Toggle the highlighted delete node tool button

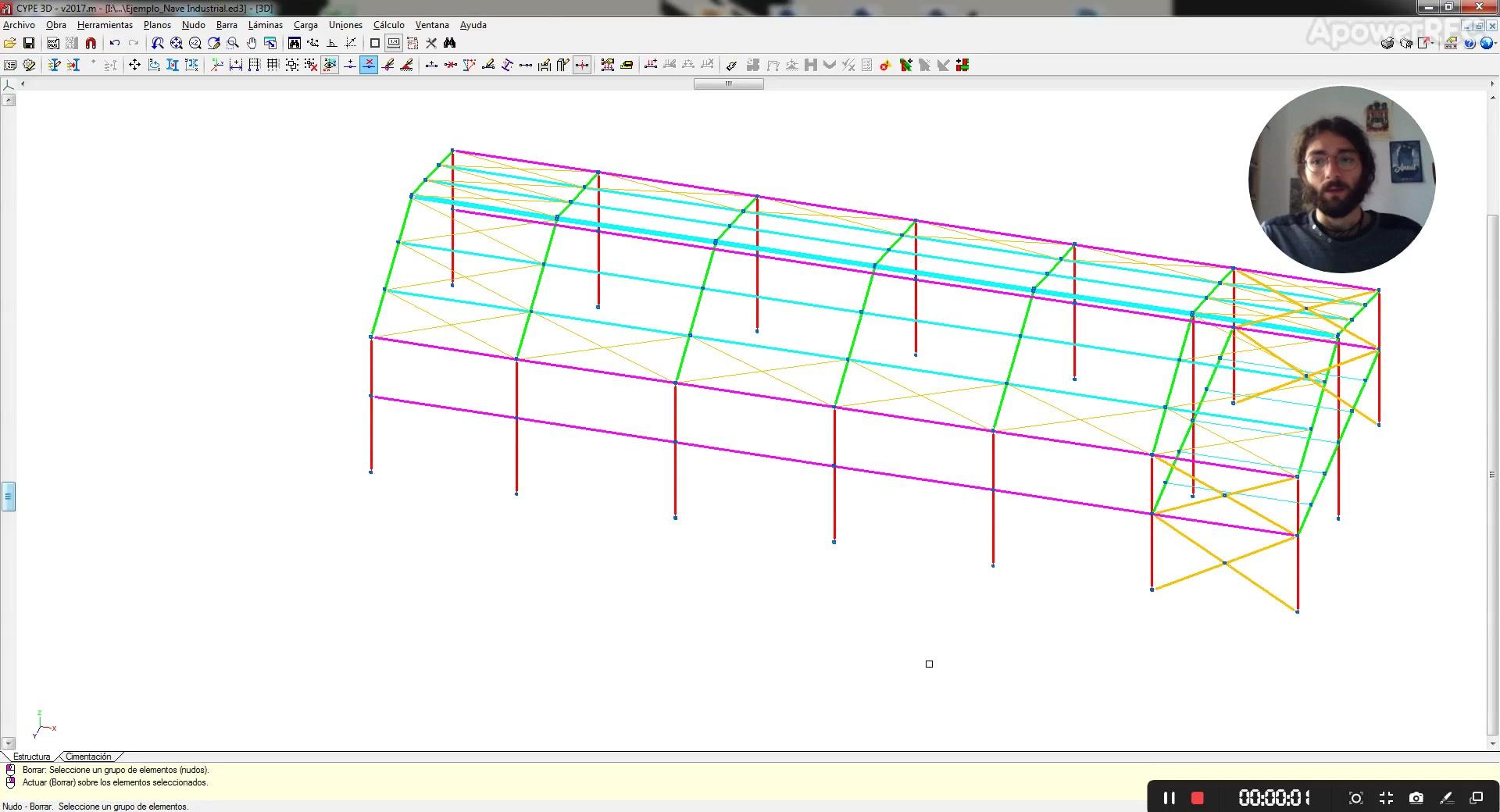pyautogui.click(x=369, y=66)
